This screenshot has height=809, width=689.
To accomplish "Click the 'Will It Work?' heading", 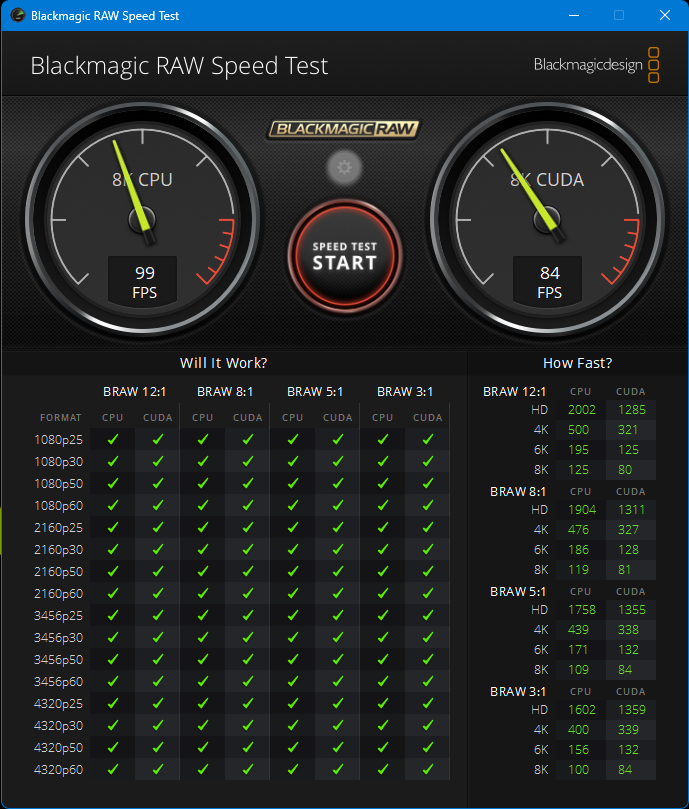I will (223, 363).
